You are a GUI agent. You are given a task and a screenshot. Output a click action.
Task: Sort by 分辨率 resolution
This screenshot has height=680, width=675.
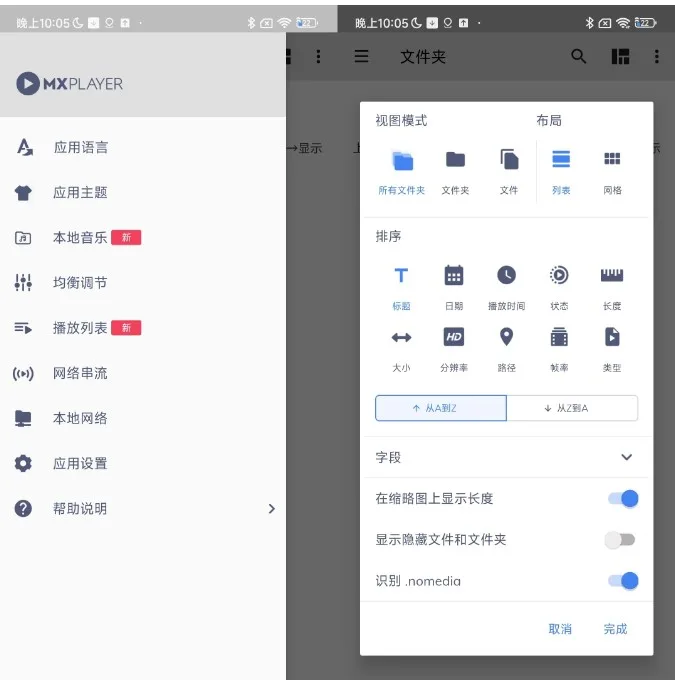click(x=454, y=350)
